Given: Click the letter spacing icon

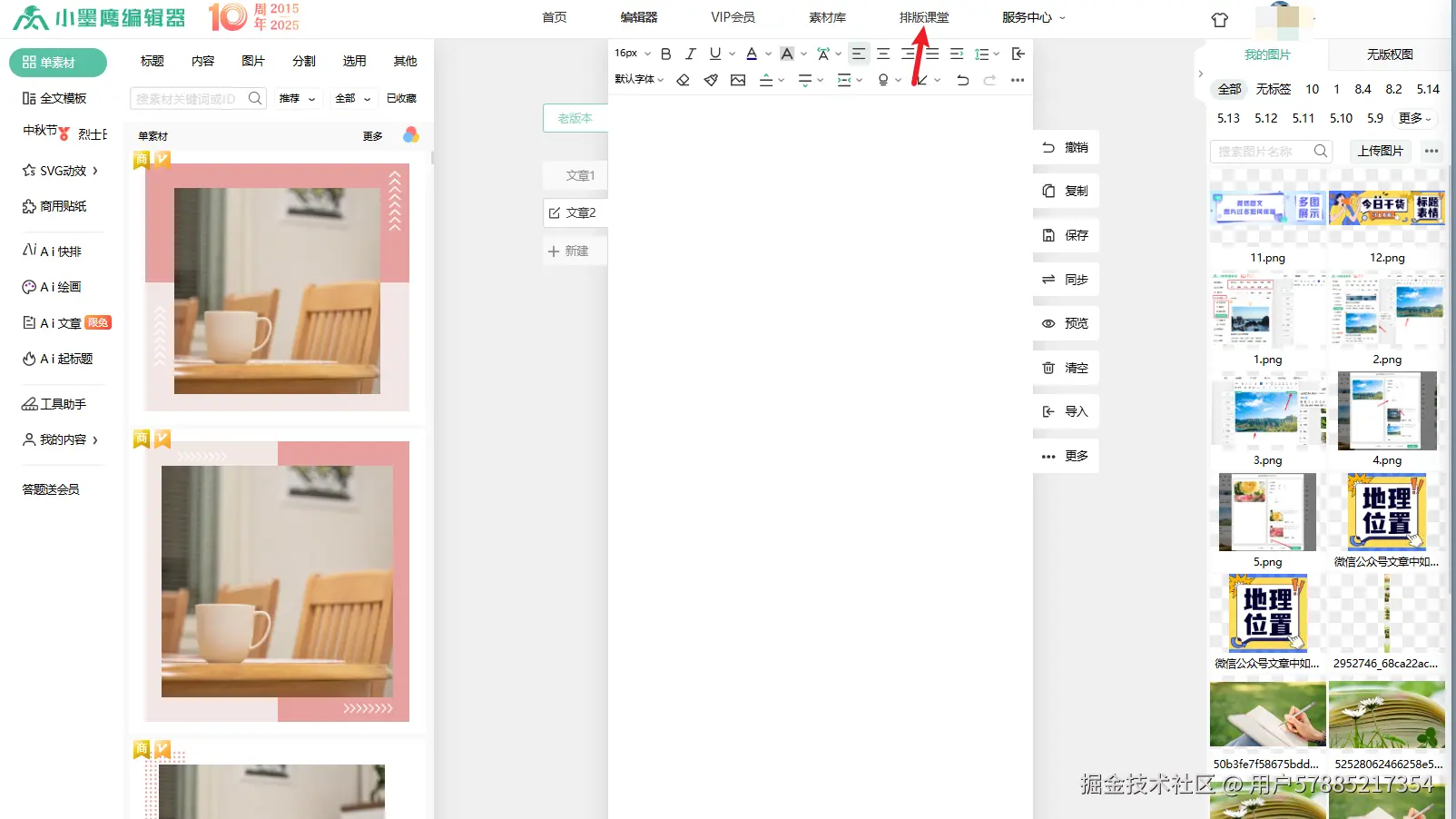Looking at the screenshot, I should coord(823,54).
